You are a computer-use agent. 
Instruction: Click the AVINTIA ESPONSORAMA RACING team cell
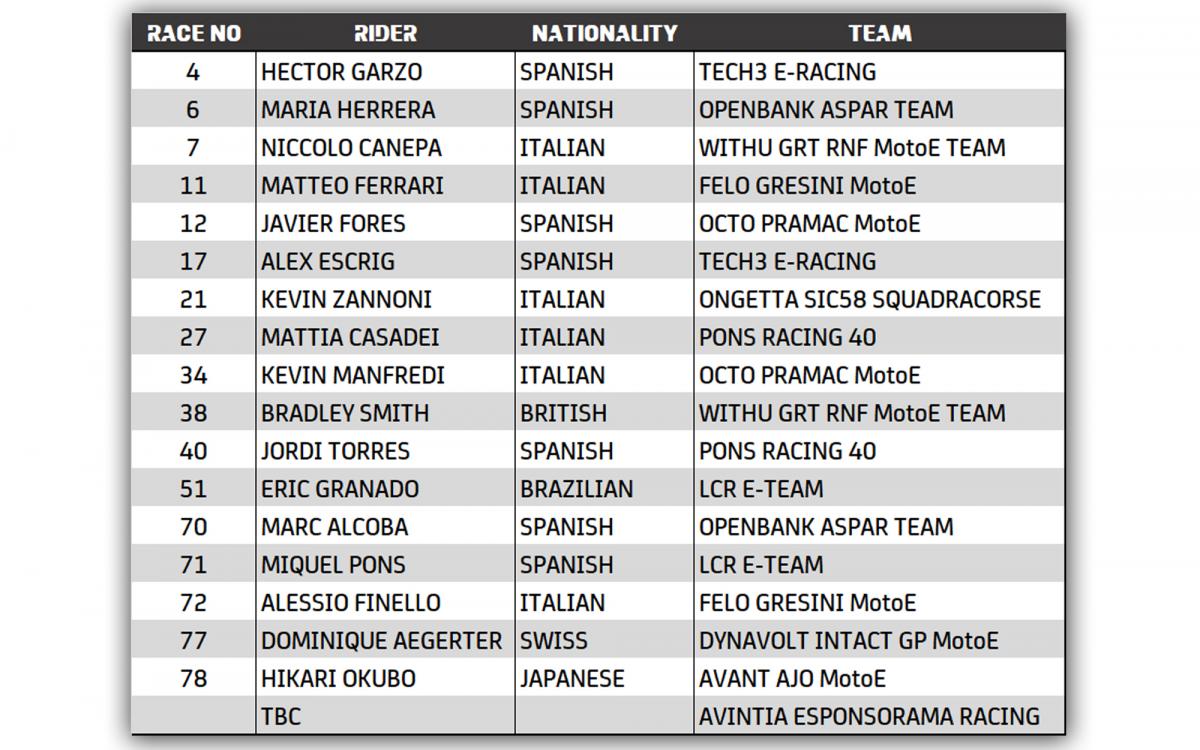click(x=869, y=717)
